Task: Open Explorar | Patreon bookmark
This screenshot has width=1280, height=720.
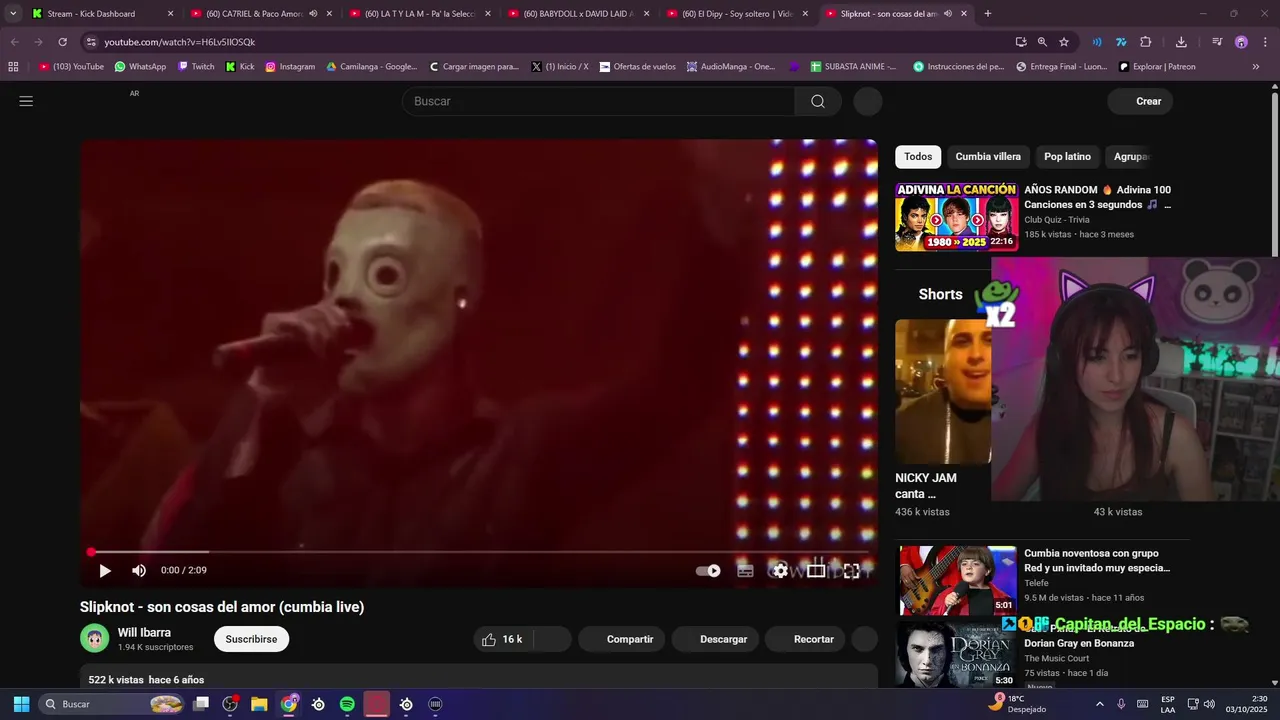Action: 1156,67
